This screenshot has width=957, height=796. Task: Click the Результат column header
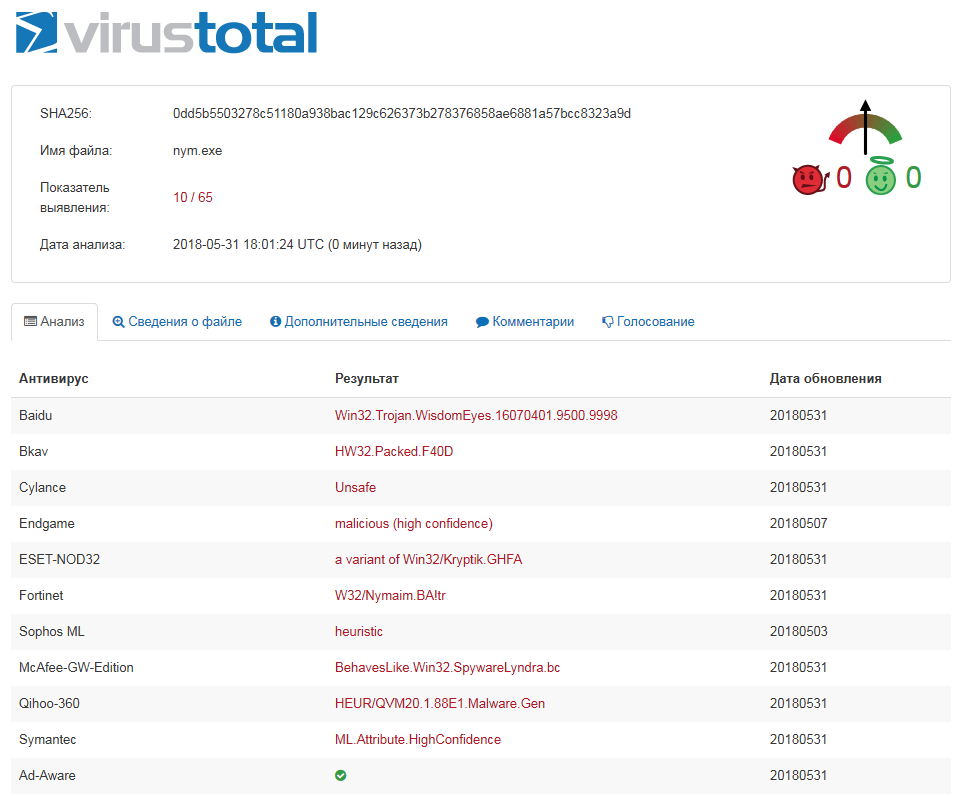point(367,378)
